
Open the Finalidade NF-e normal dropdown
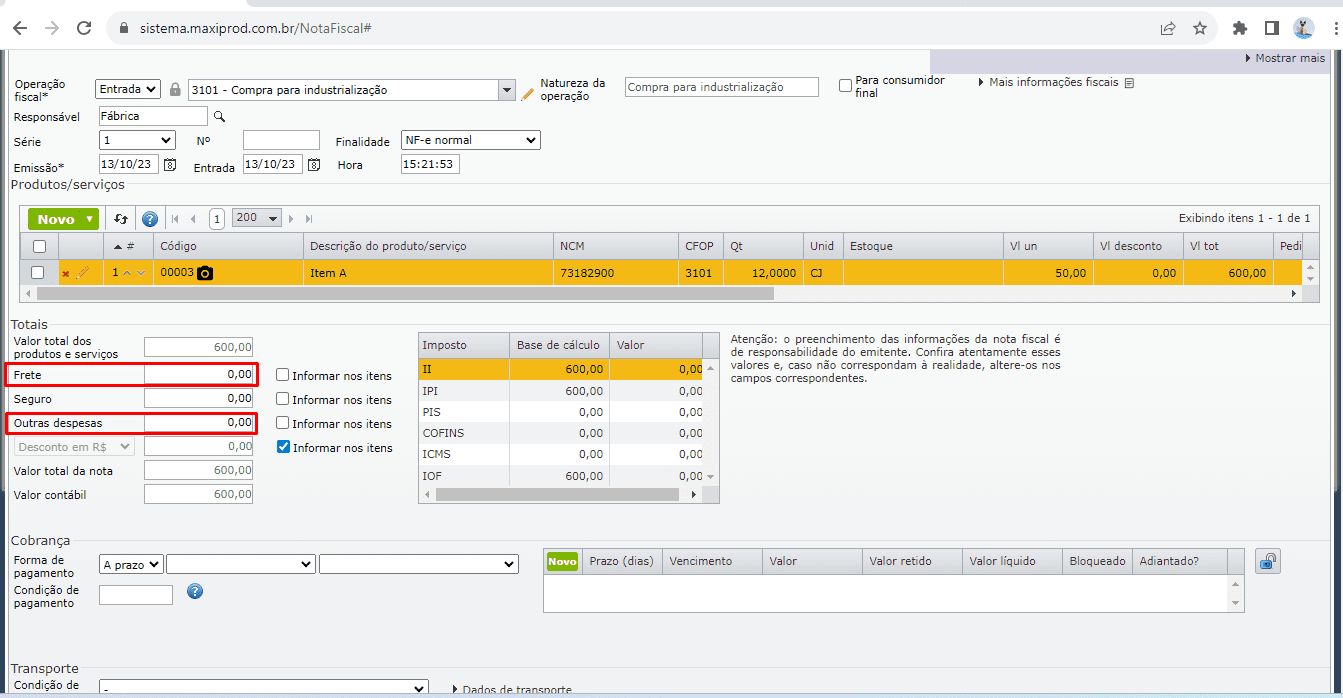point(470,141)
